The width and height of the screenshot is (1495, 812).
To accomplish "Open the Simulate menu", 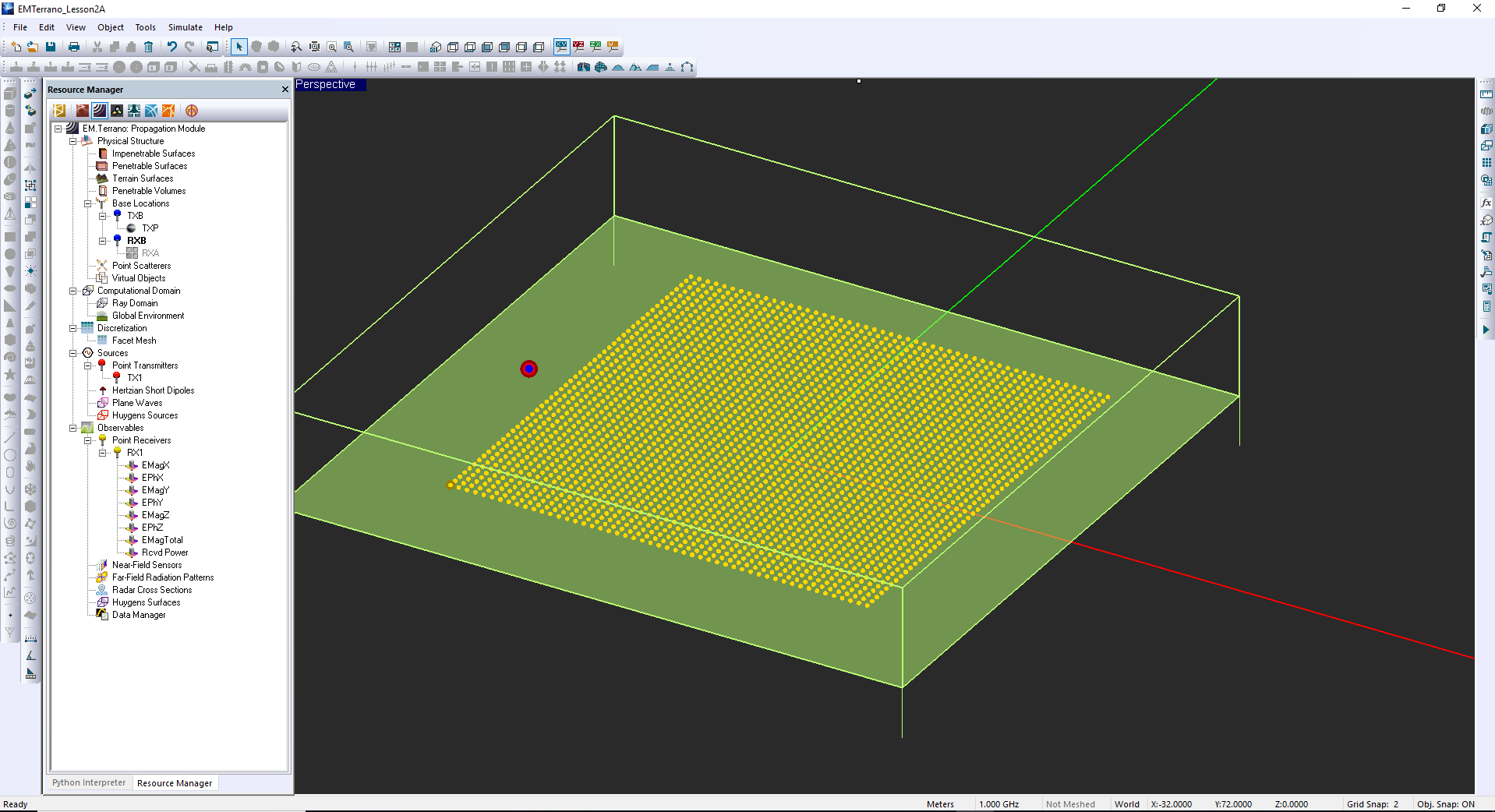I will point(185,27).
